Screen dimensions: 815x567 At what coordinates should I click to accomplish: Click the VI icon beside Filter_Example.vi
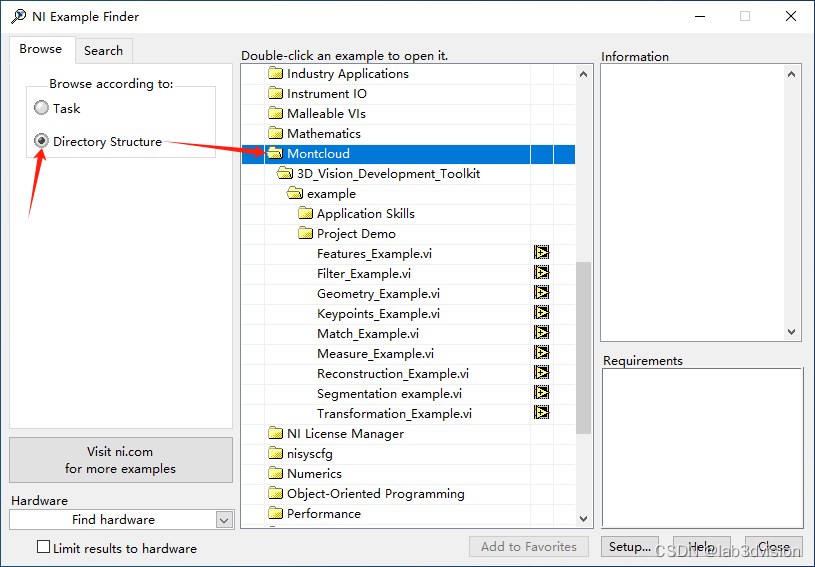541,273
